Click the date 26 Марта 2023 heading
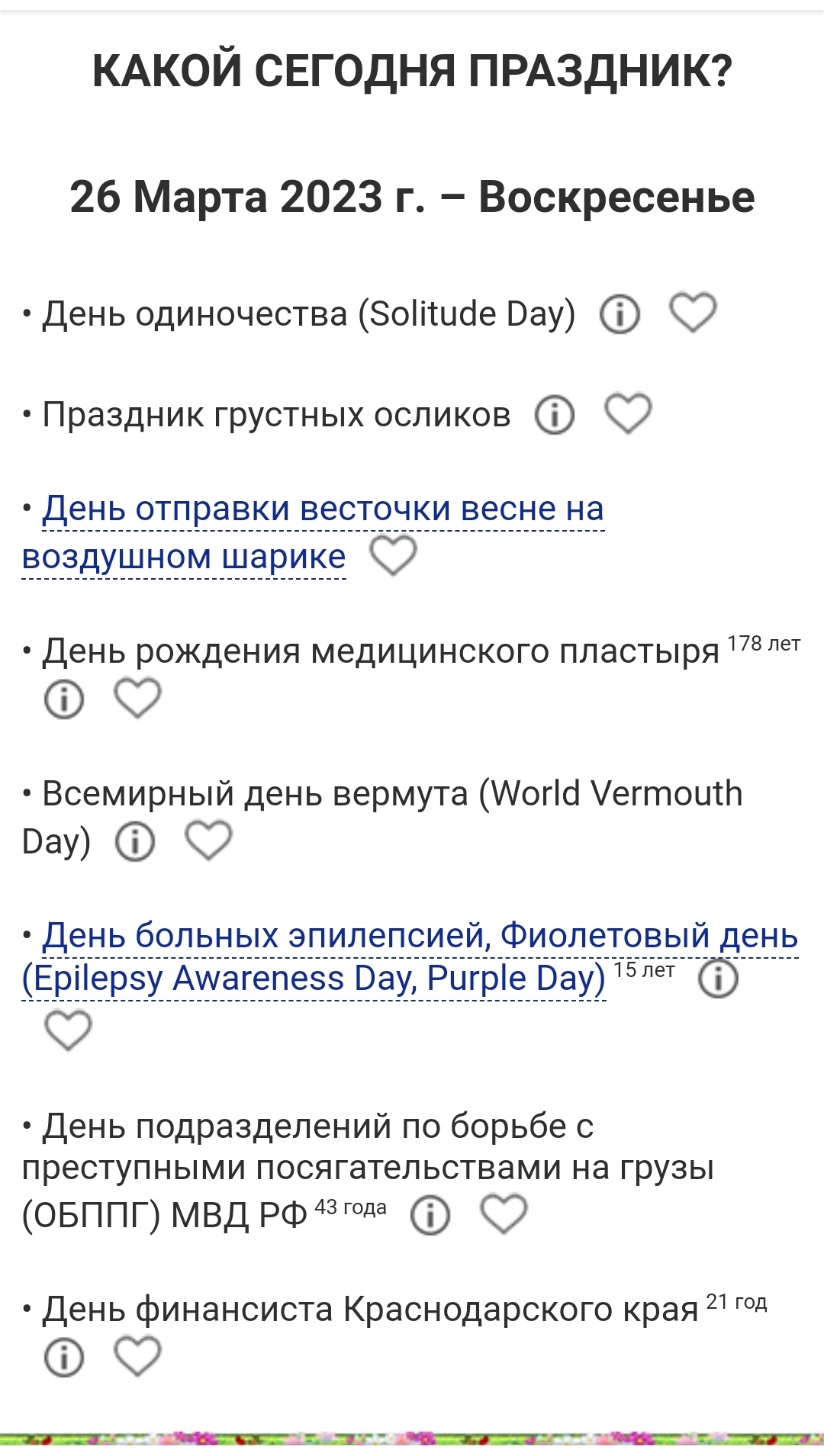This screenshot has width=824, height=1456. point(412,198)
